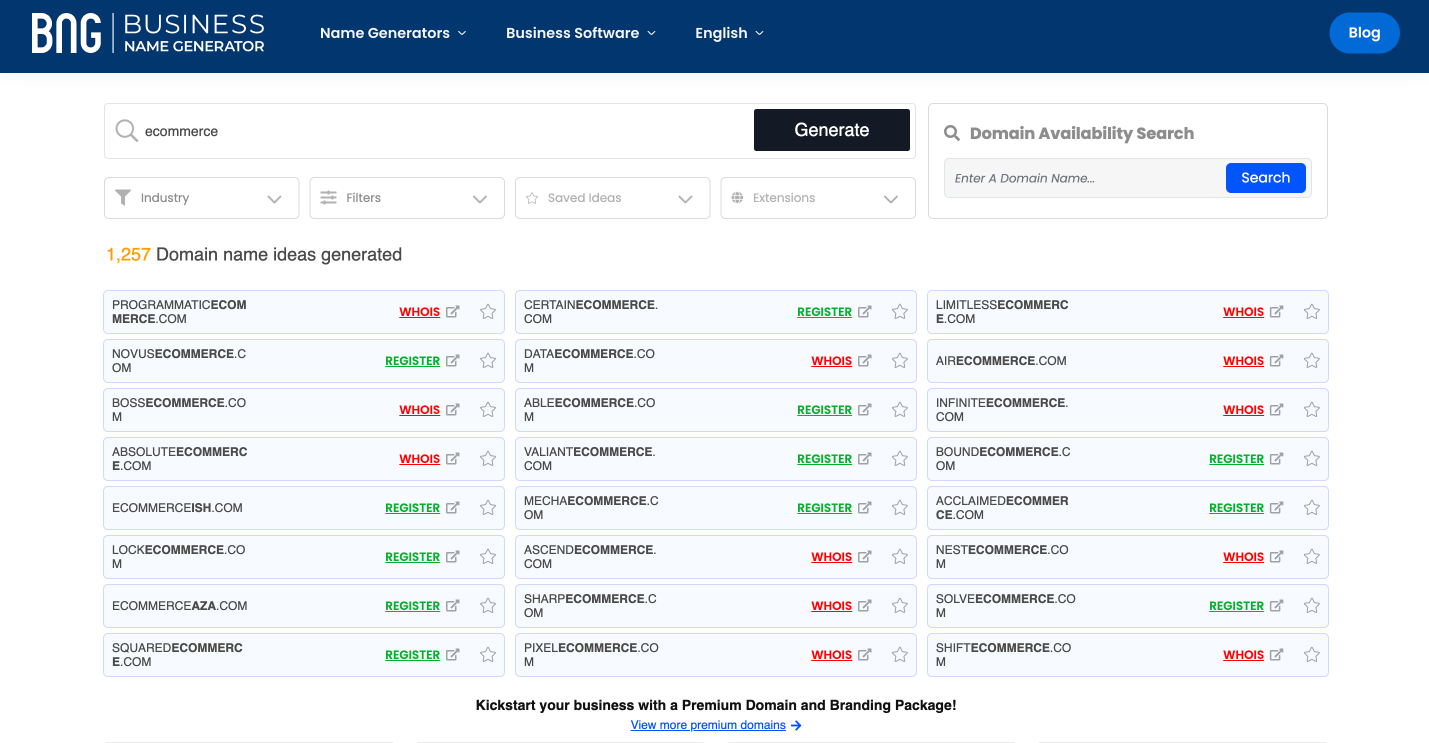Click the funnel icon on the Industry filter
Screen dimensions: 1429x743
(x=123, y=197)
